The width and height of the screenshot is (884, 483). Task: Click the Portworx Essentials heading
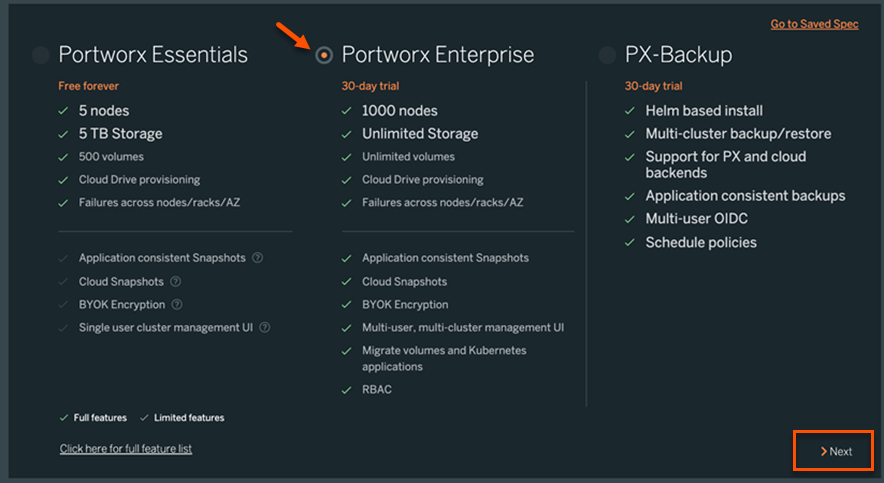click(x=153, y=55)
